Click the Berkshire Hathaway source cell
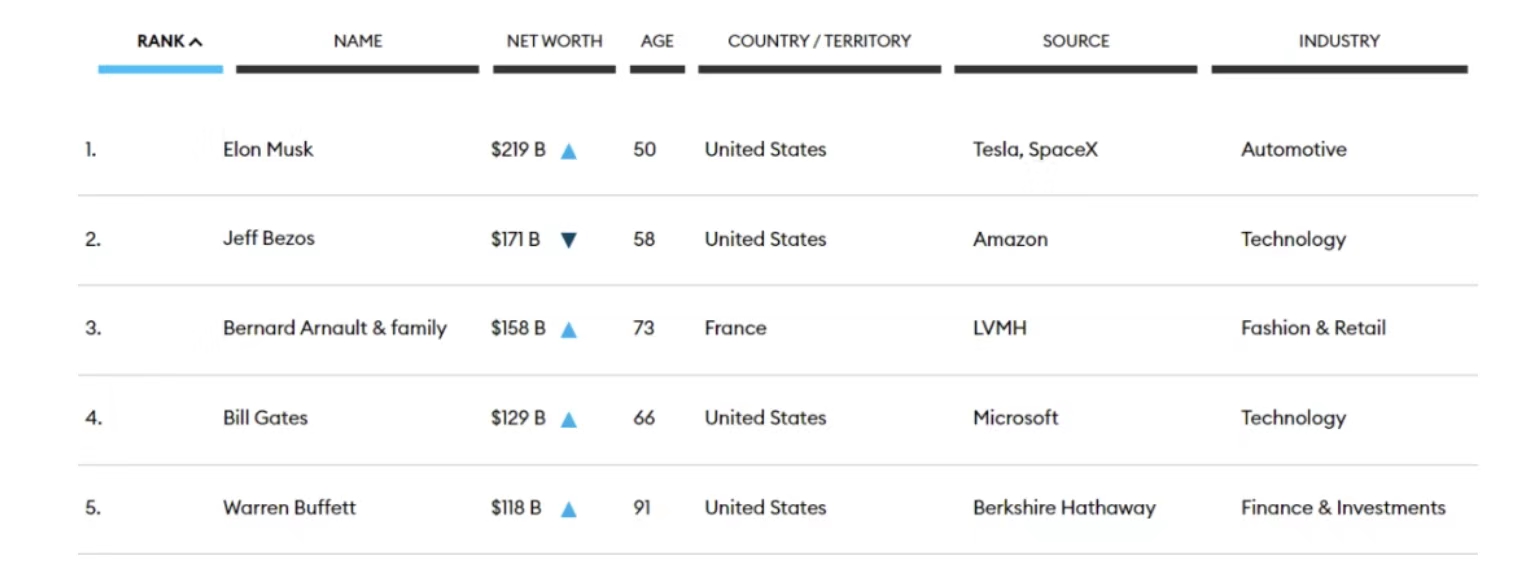The width and height of the screenshot is (1516, 564). point(1064,507)
